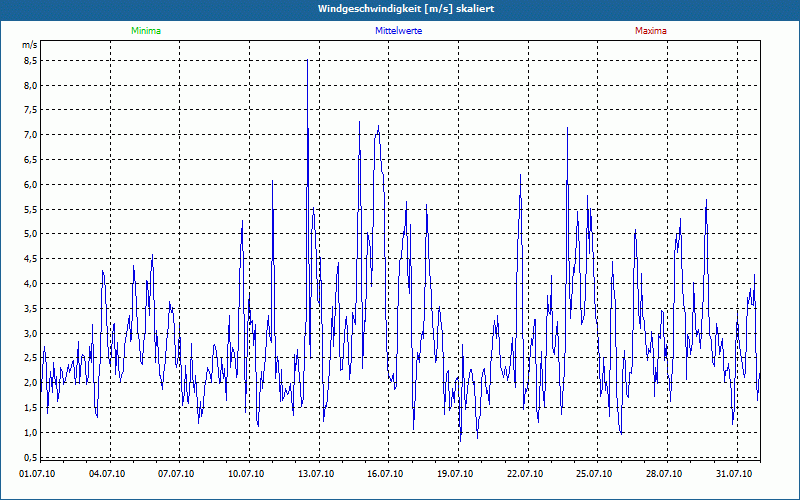Click the 1,5 y-axis value
The image size is (800, 500).
coord(31,407)
